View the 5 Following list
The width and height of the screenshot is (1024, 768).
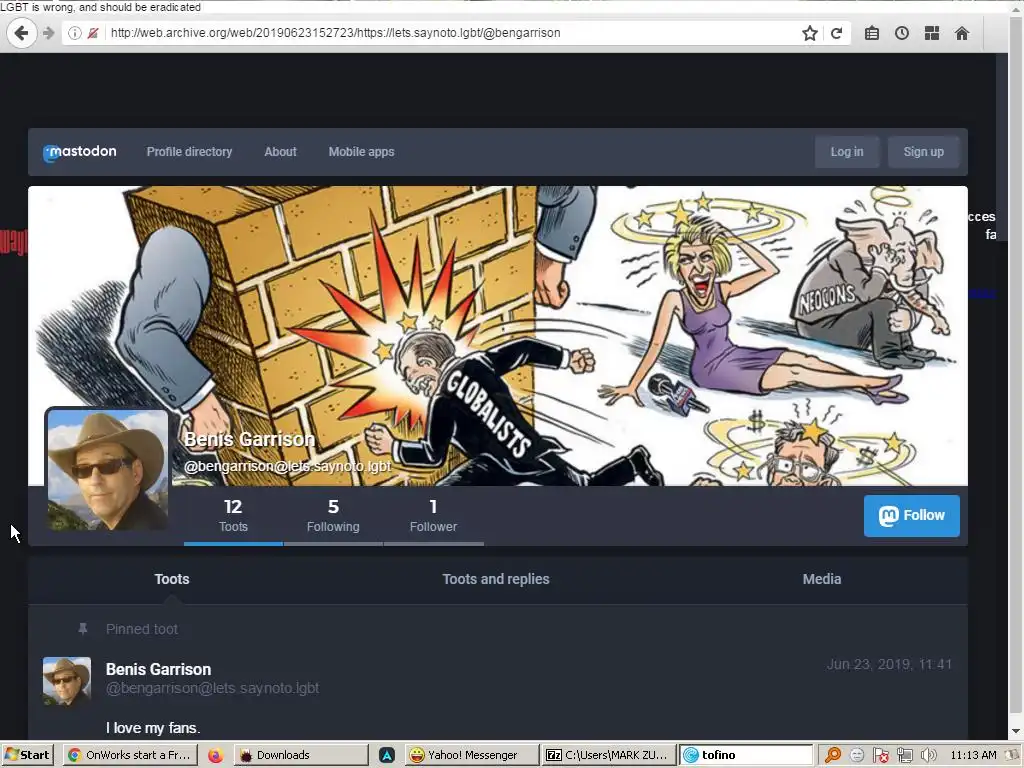coord(333,516)
